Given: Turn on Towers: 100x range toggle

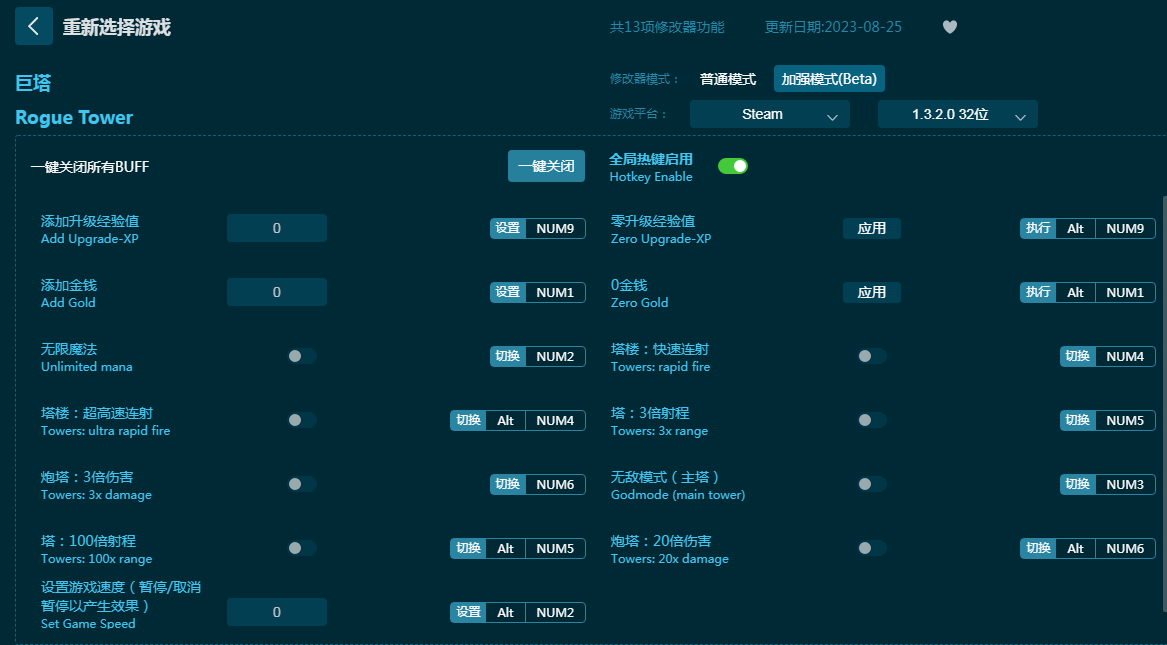Looking at the screenshot, I should [301, 548].
